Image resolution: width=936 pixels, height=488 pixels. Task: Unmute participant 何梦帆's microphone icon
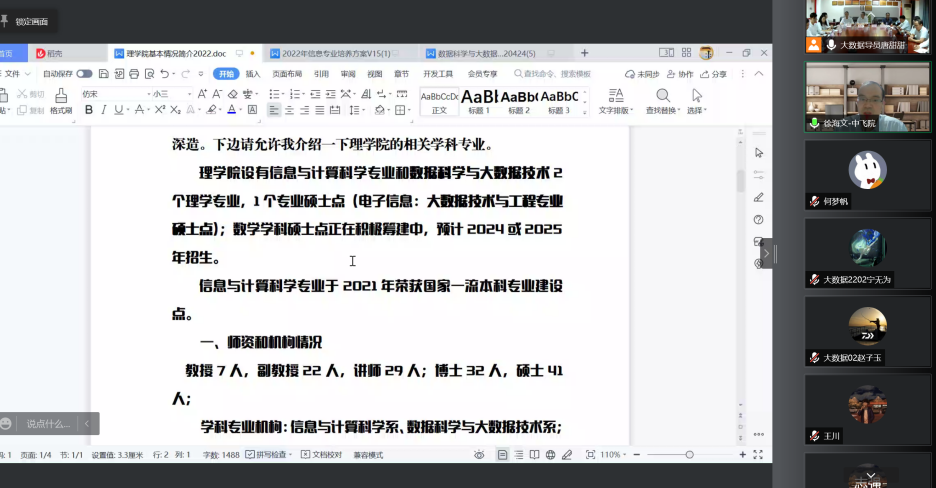click(814, 202)
